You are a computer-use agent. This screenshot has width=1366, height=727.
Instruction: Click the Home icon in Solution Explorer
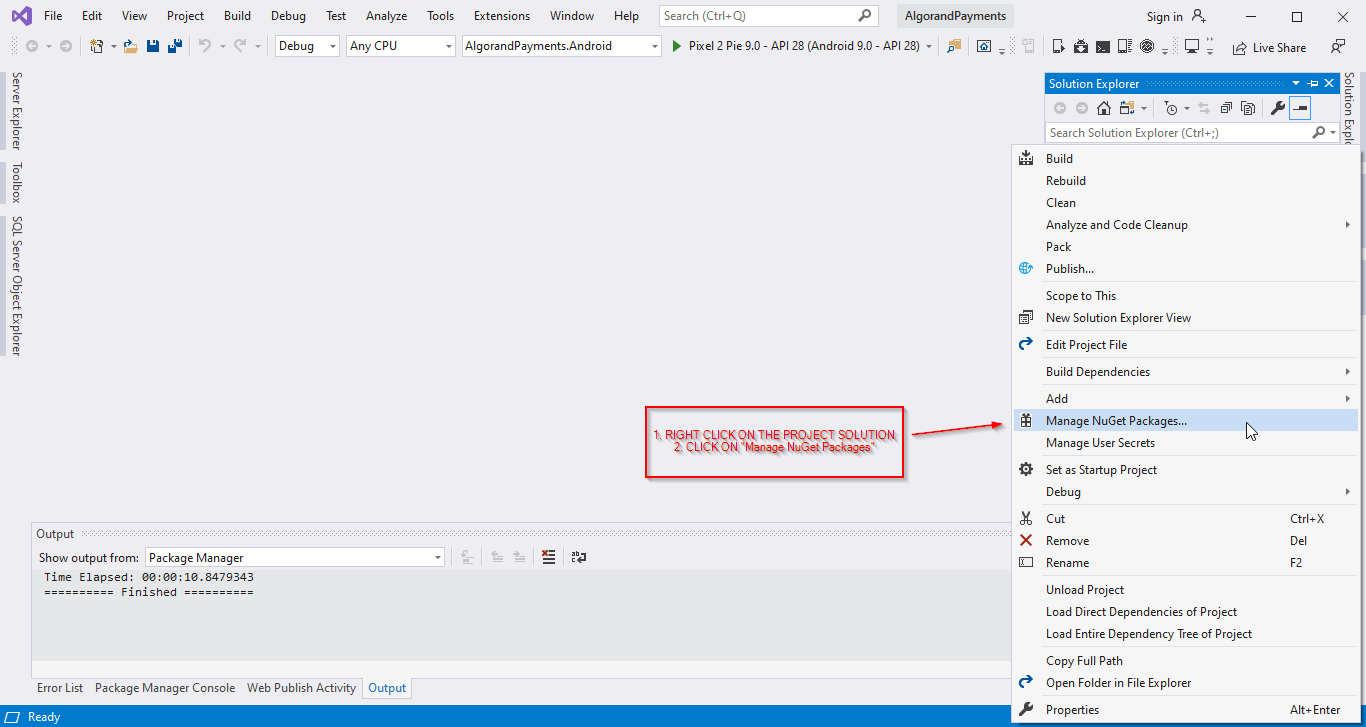tap(1104, 108)
